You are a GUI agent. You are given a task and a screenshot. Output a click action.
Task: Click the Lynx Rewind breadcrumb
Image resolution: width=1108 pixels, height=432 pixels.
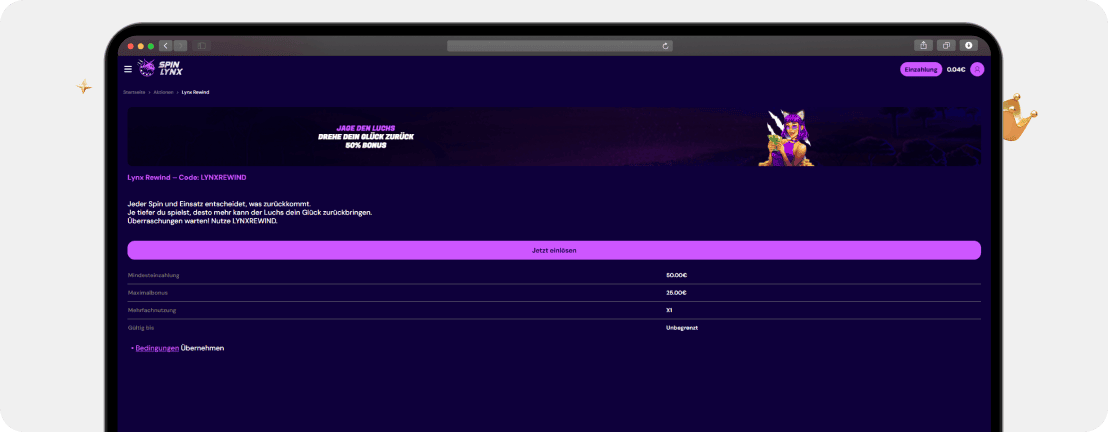pos(195,93)
